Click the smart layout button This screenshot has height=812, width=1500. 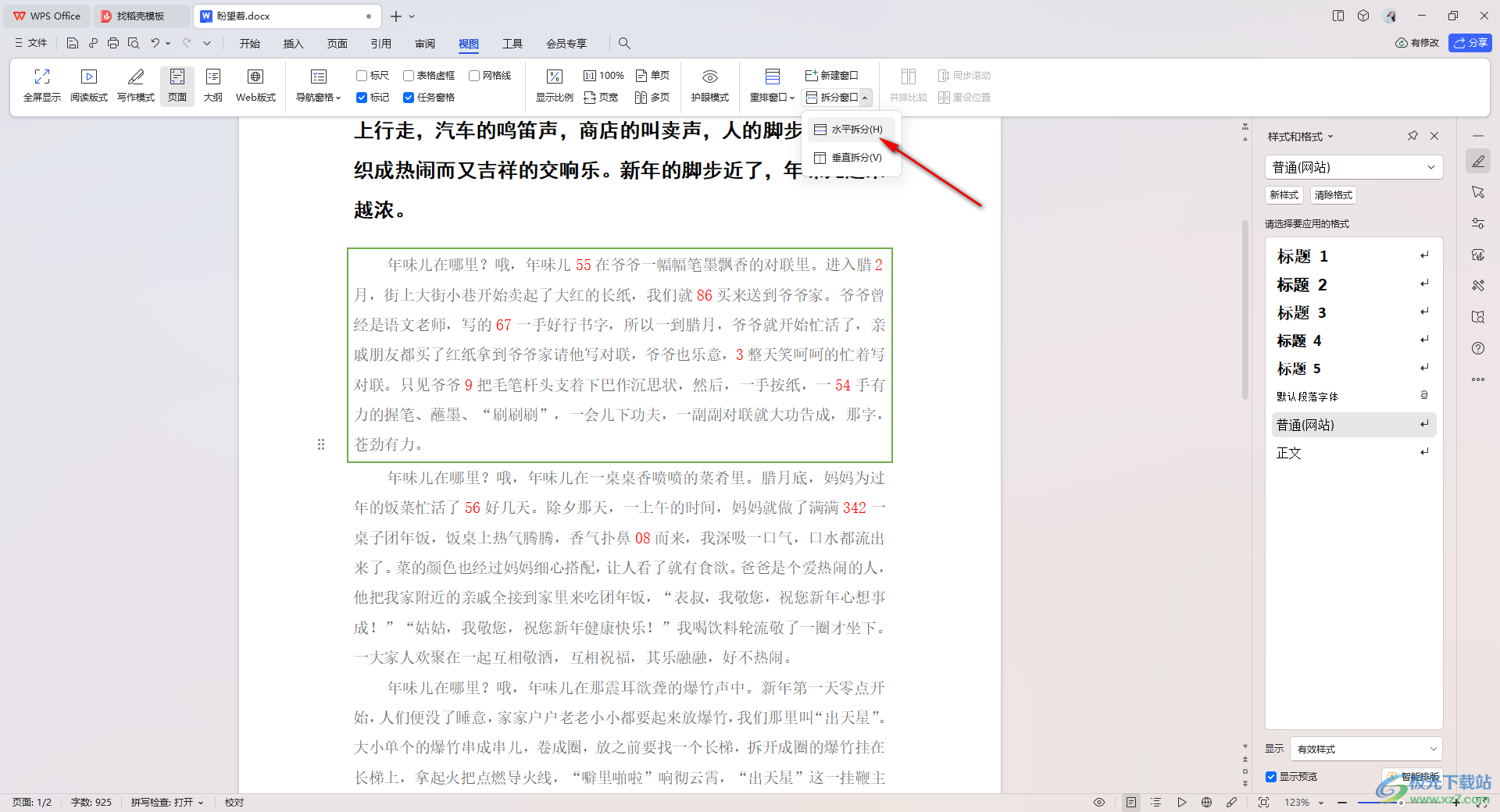[1414, 777]
